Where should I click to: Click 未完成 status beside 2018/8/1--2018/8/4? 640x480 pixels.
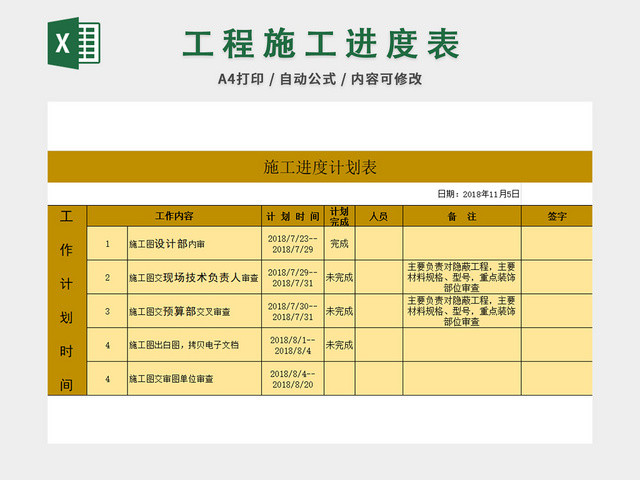(x=340, y=345)
